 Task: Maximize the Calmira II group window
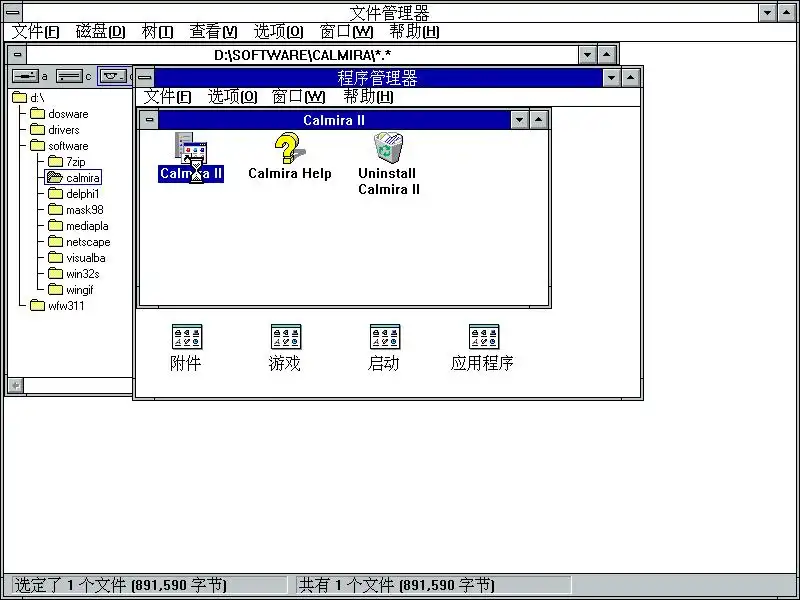coord(539,120)
